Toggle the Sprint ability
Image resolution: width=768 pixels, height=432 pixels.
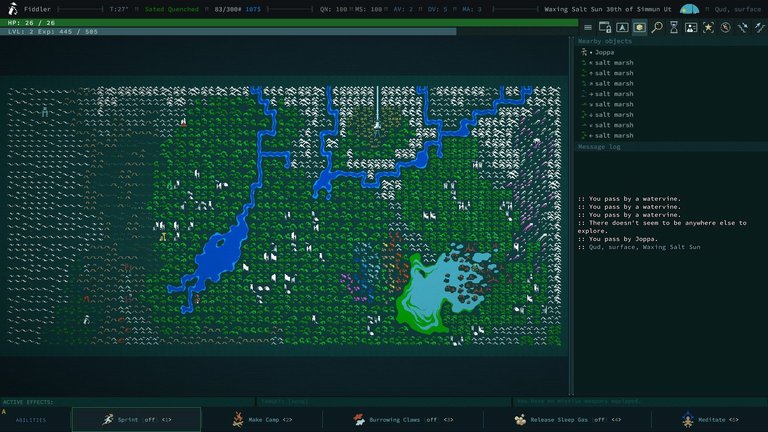[136, 420]
